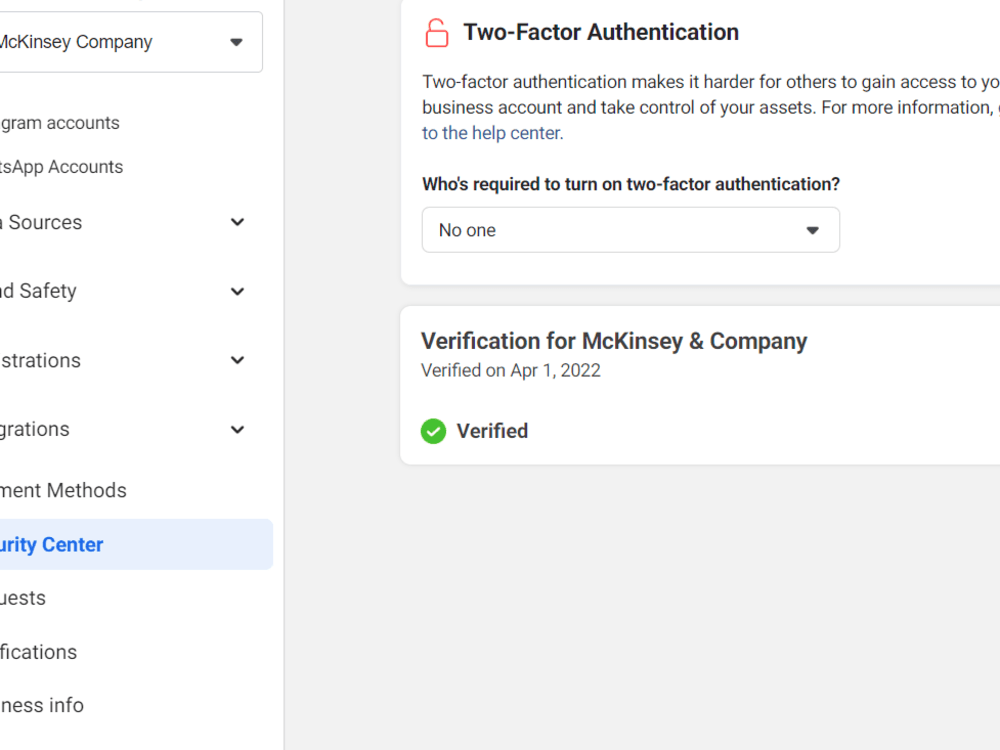Click the Two-Factor Authentication heading

pos(601,32)
